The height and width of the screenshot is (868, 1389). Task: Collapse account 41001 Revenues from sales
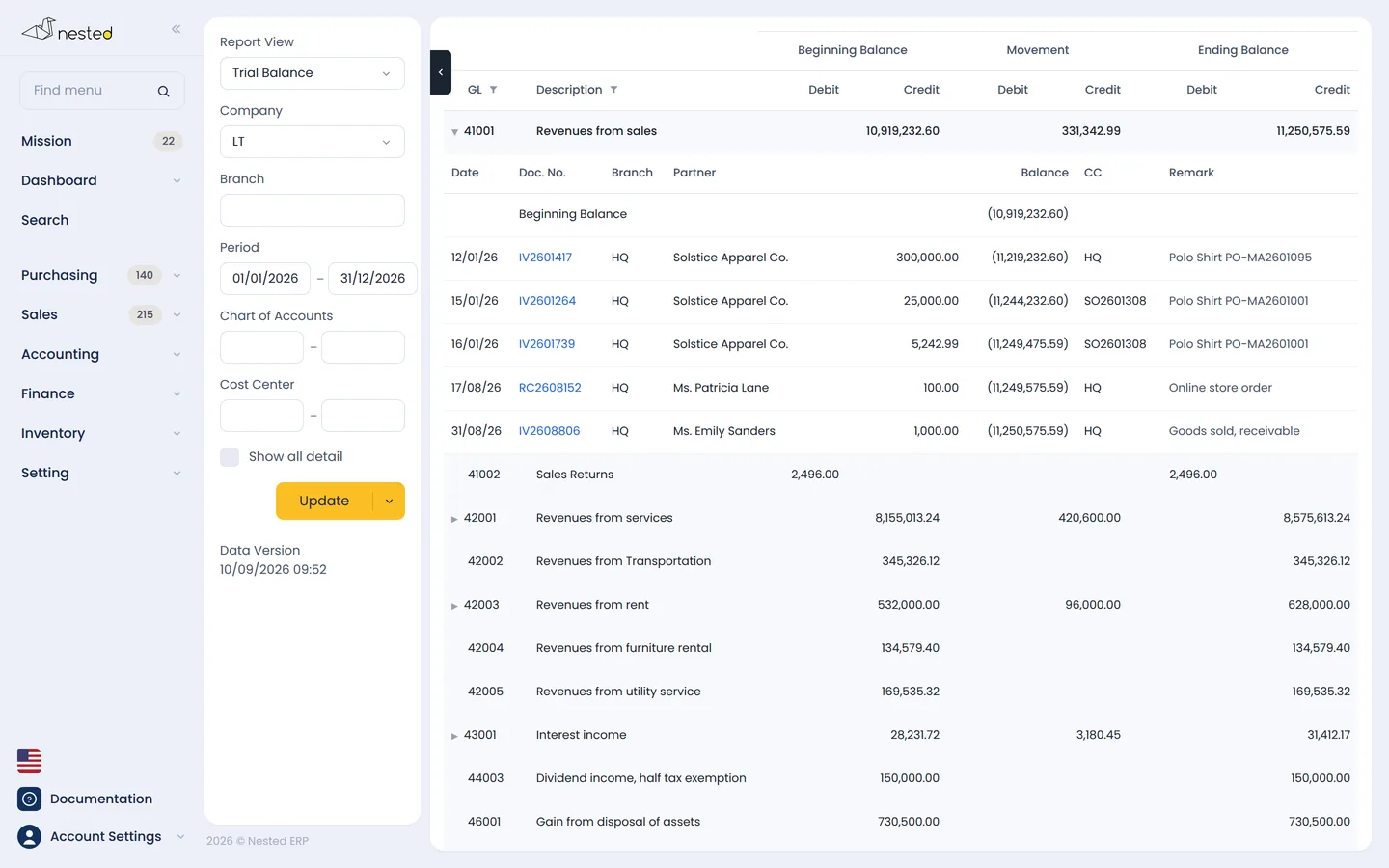454,132
